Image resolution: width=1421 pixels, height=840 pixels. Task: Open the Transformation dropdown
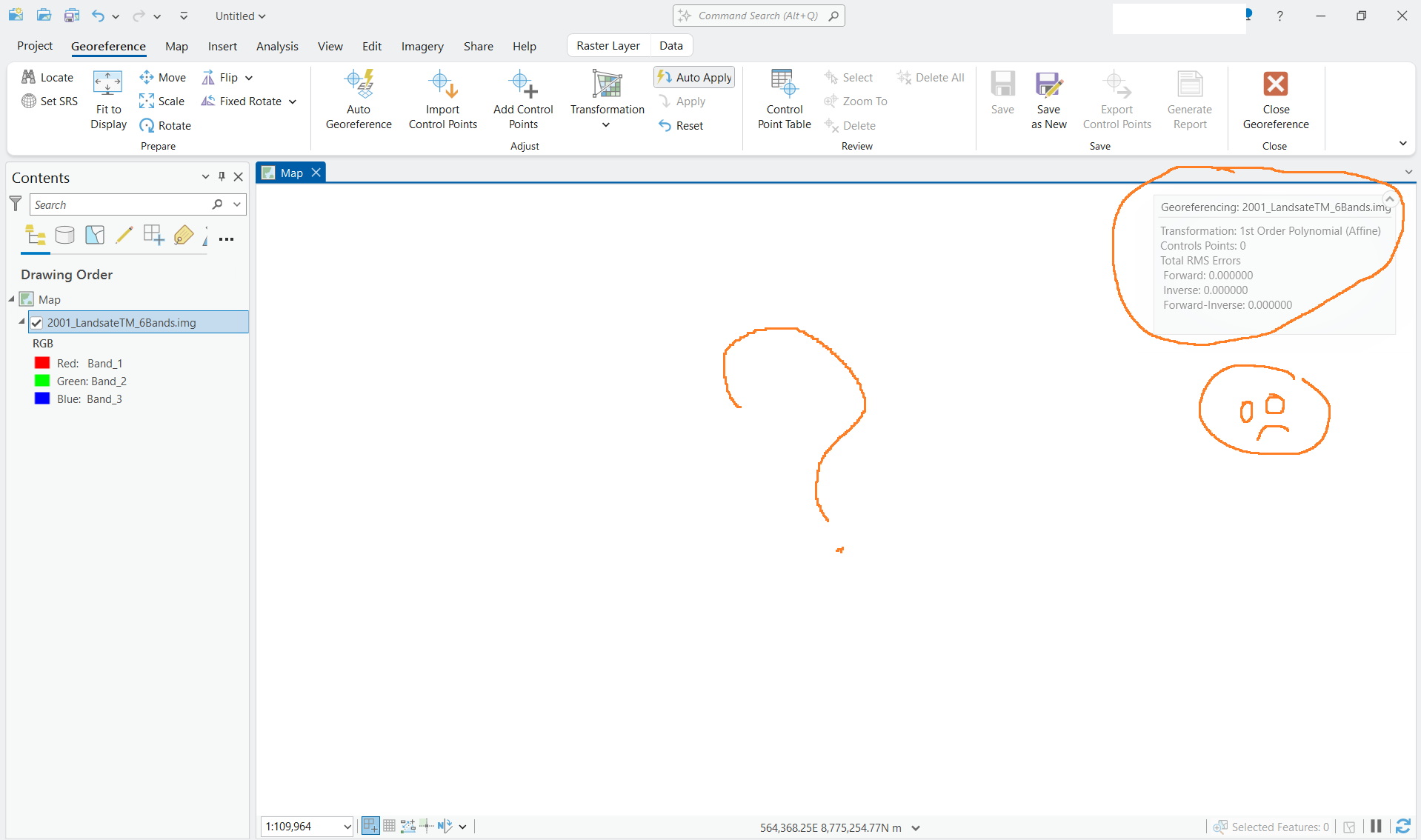[606, 124]
